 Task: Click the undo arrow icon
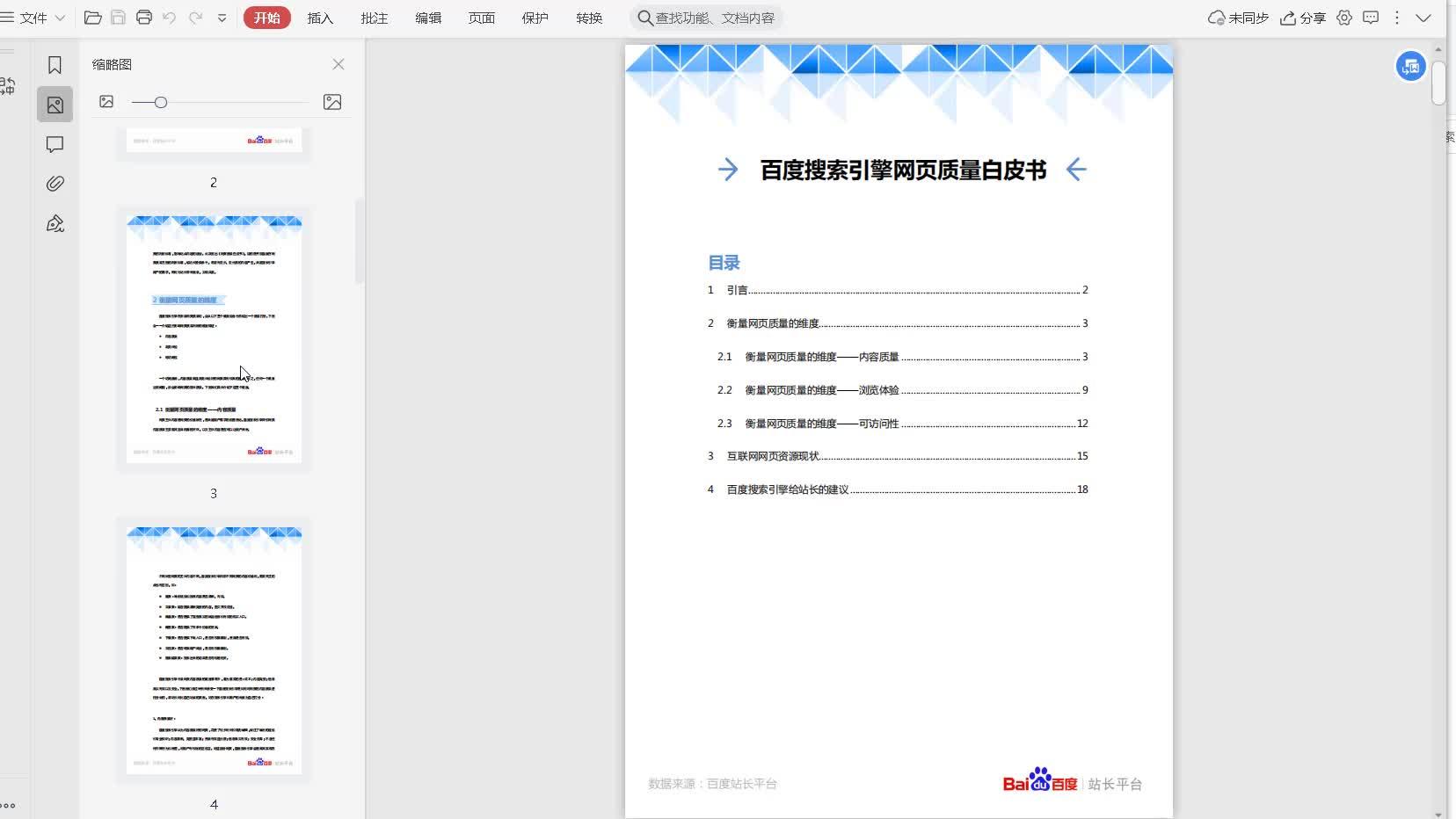170,18
